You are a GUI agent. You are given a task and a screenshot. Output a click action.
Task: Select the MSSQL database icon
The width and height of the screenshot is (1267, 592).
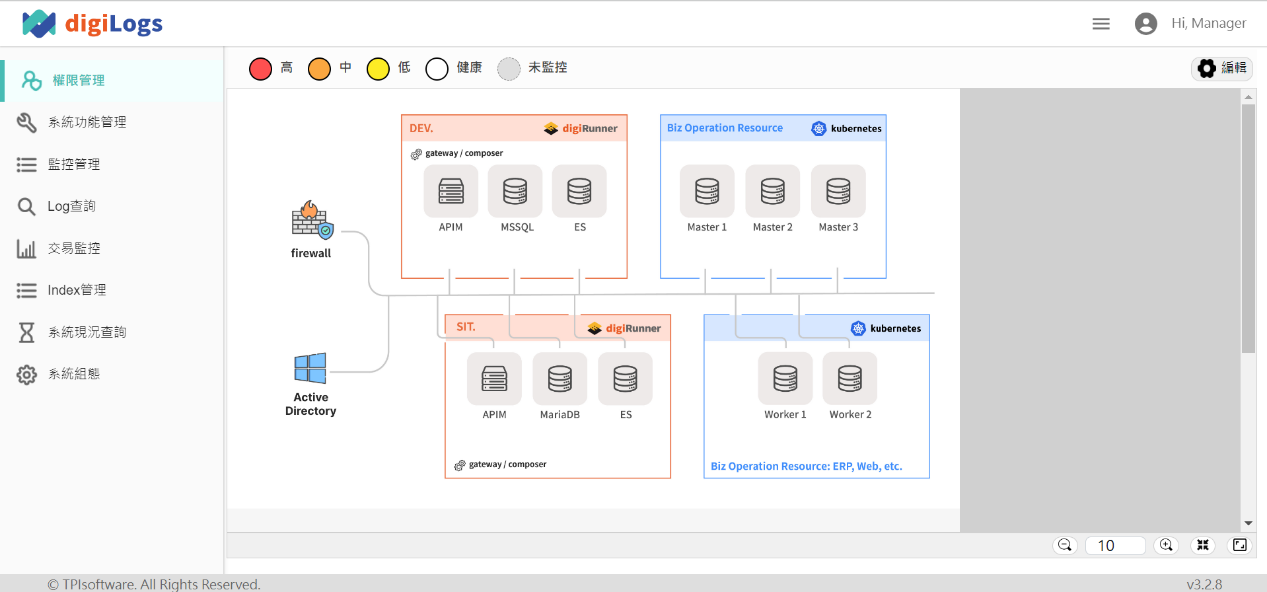pyautogui.click(x=515, y=191)
